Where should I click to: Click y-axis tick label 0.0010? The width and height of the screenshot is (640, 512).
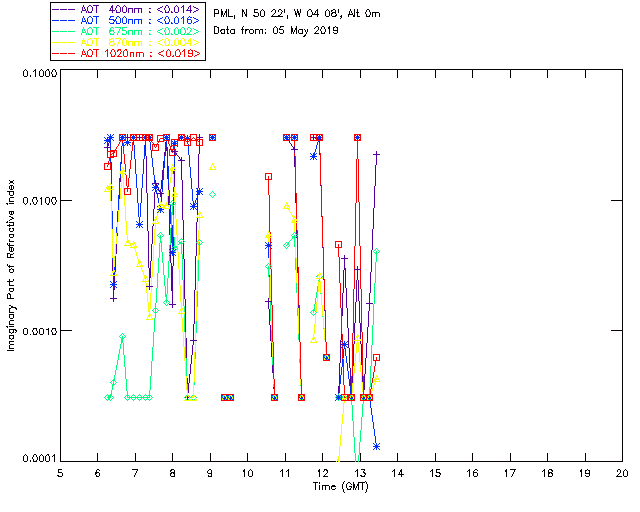pyautogui.click(x=36, y=331)
